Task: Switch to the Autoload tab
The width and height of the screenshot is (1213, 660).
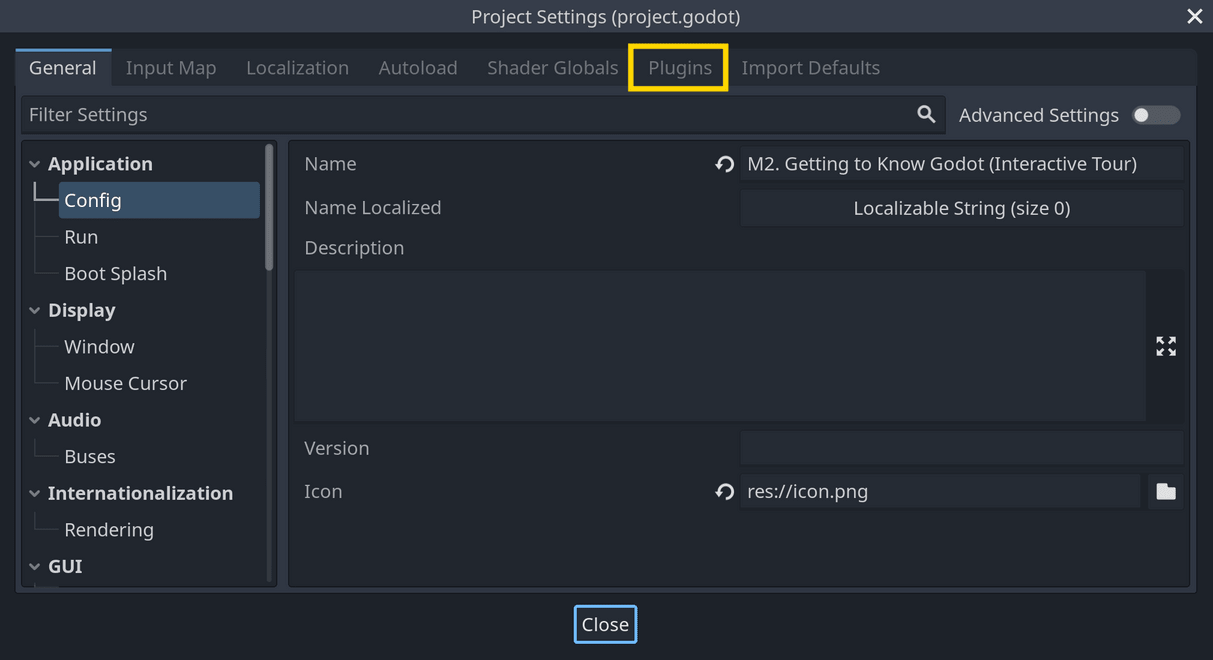Action: 418,68
